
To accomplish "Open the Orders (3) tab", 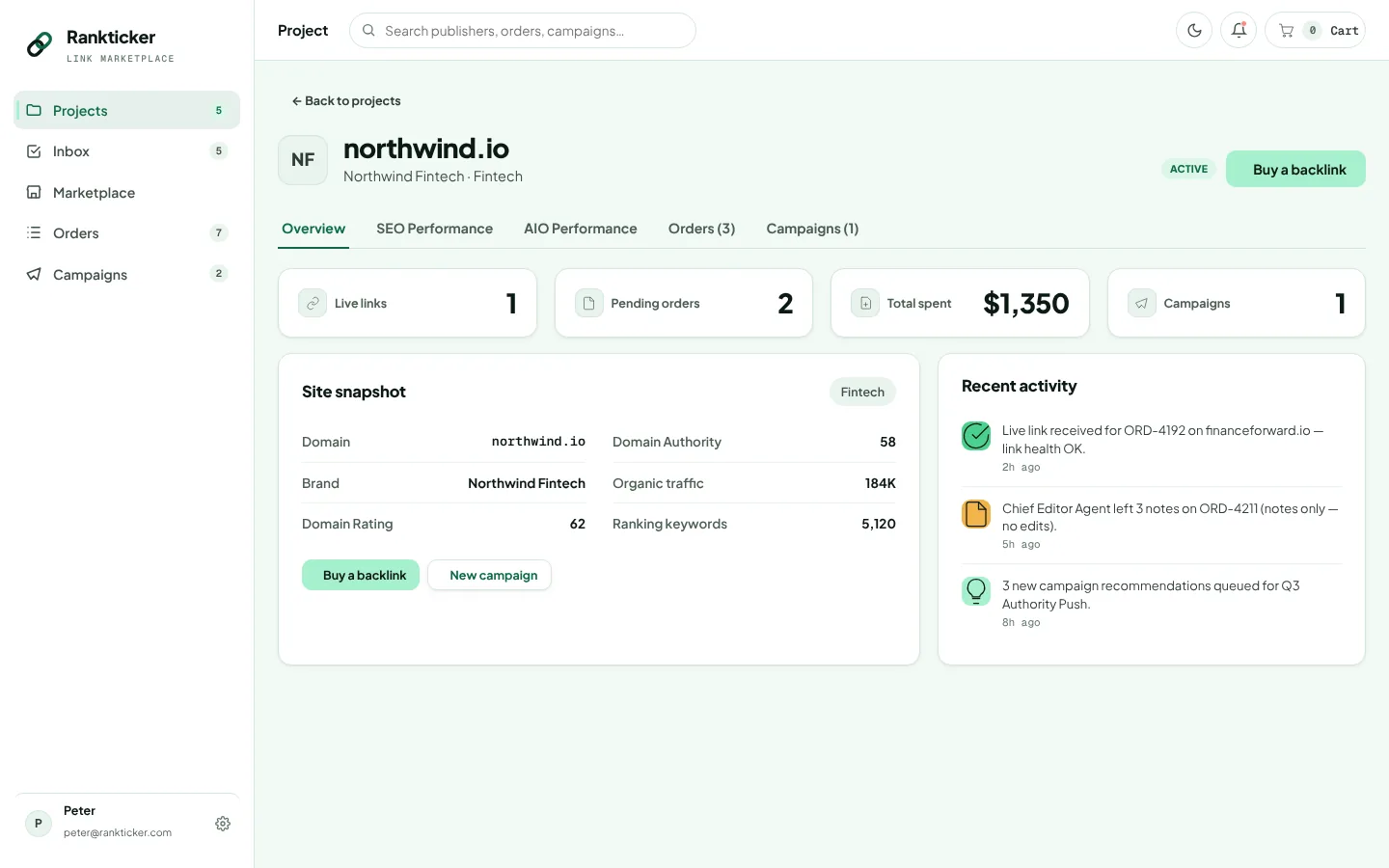I will click(701, 229).
